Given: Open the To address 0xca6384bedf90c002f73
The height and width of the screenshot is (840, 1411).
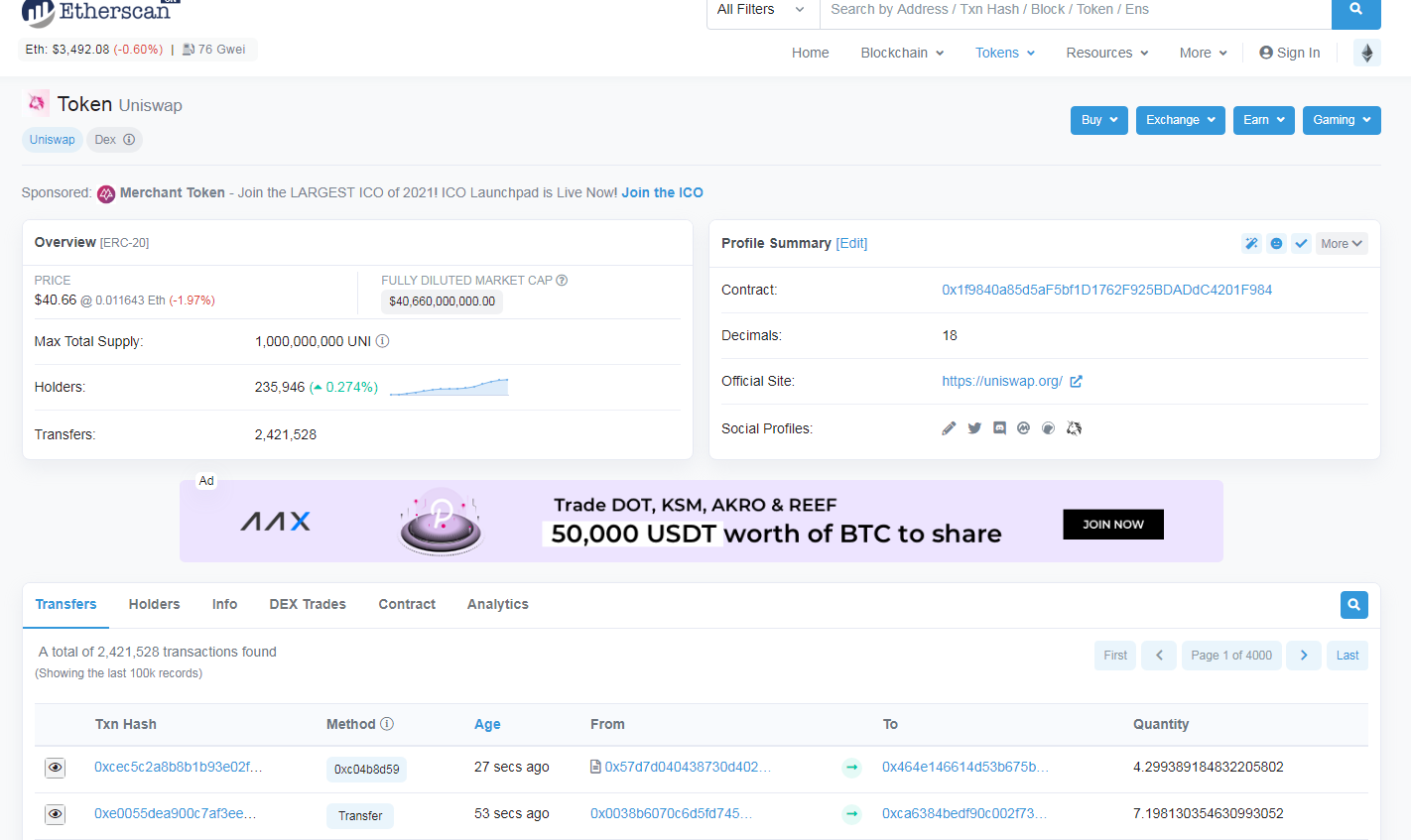Looking at the screenshot, I should [964, 813].
